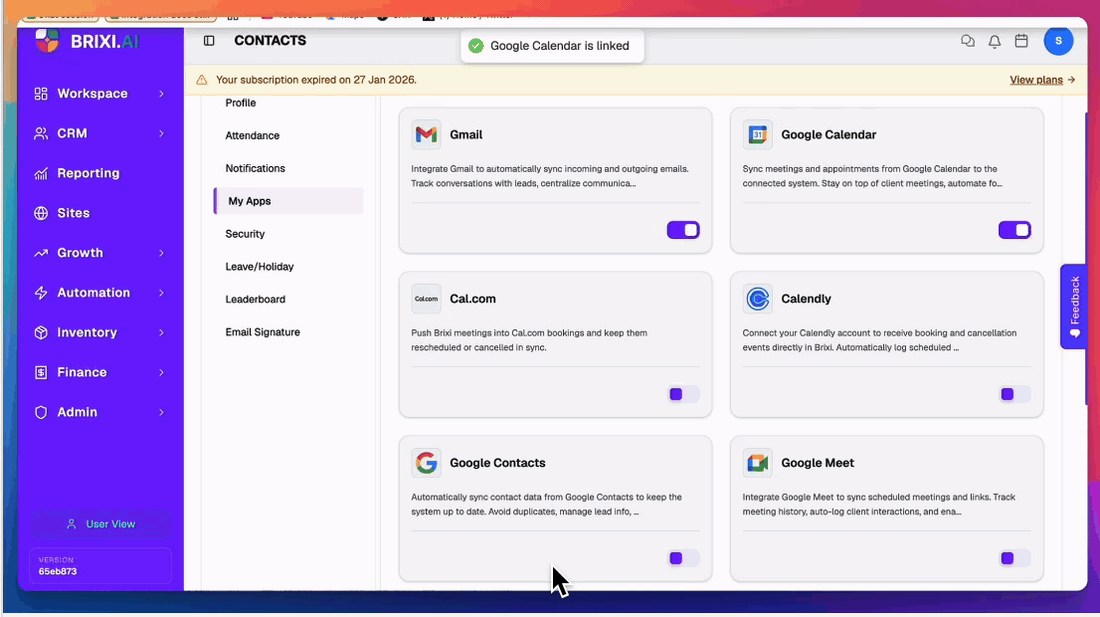1100x617 pixels.
Task: Click the CRM people icon in sidebar
Action: pyautogui.click(x=41, y=133)
